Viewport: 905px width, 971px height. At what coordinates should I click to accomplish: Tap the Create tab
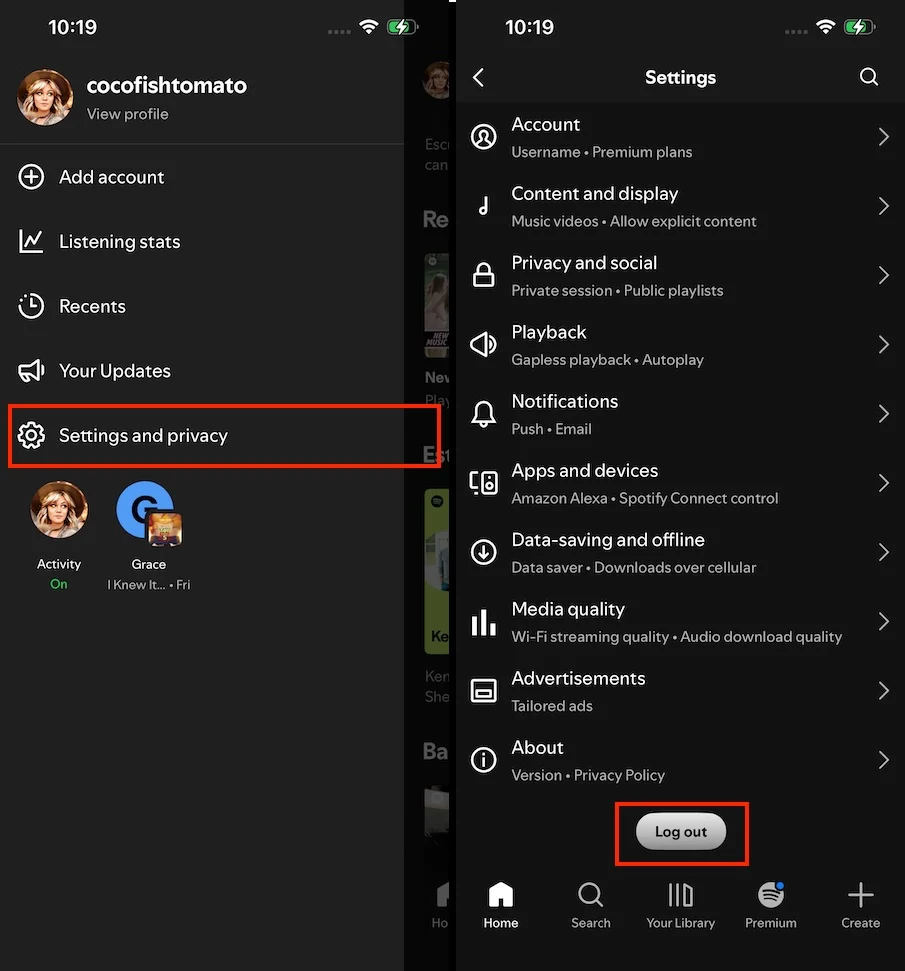860,905
